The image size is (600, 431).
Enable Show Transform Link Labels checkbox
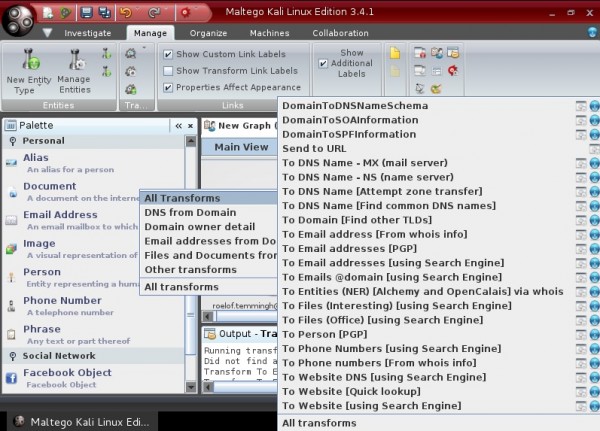(168, 71)
